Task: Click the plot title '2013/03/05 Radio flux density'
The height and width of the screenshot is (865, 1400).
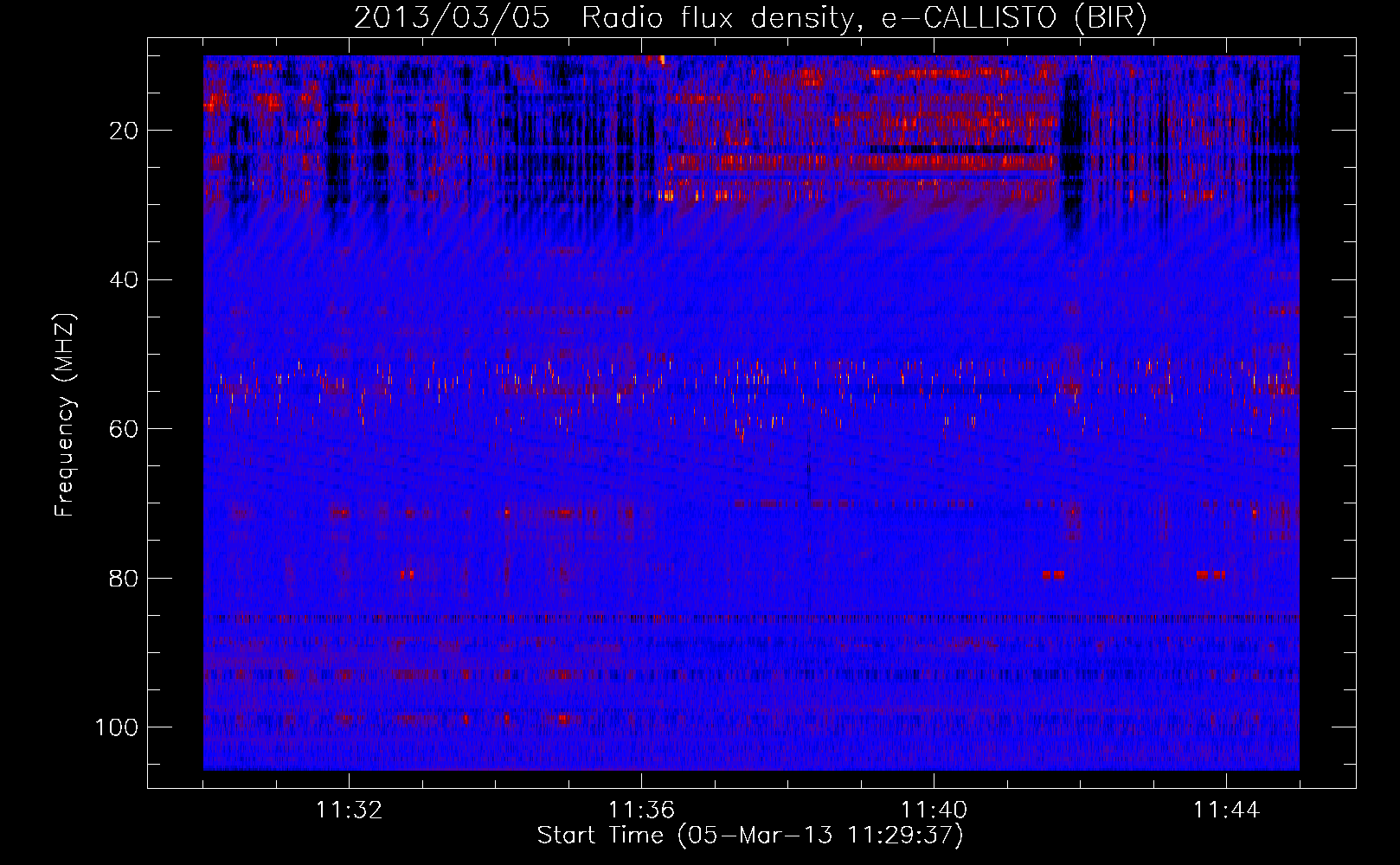Action: 750,17
